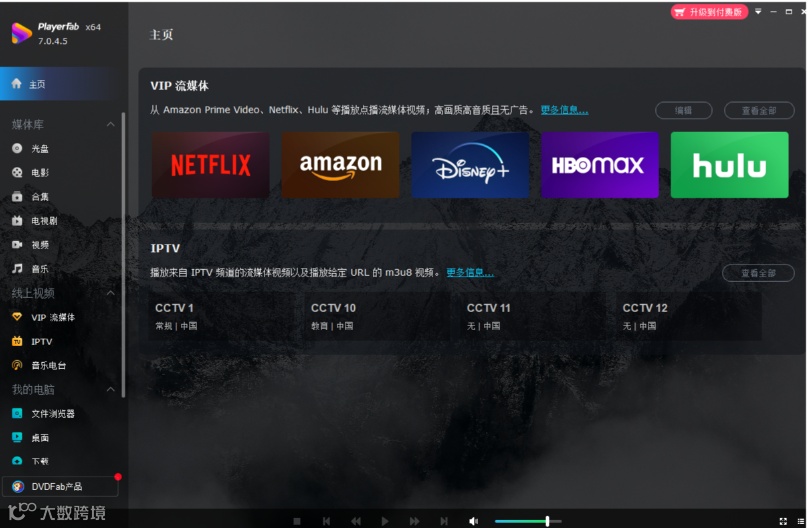809x528 pixels.
Task: Click the Play button
Action: 385,521
